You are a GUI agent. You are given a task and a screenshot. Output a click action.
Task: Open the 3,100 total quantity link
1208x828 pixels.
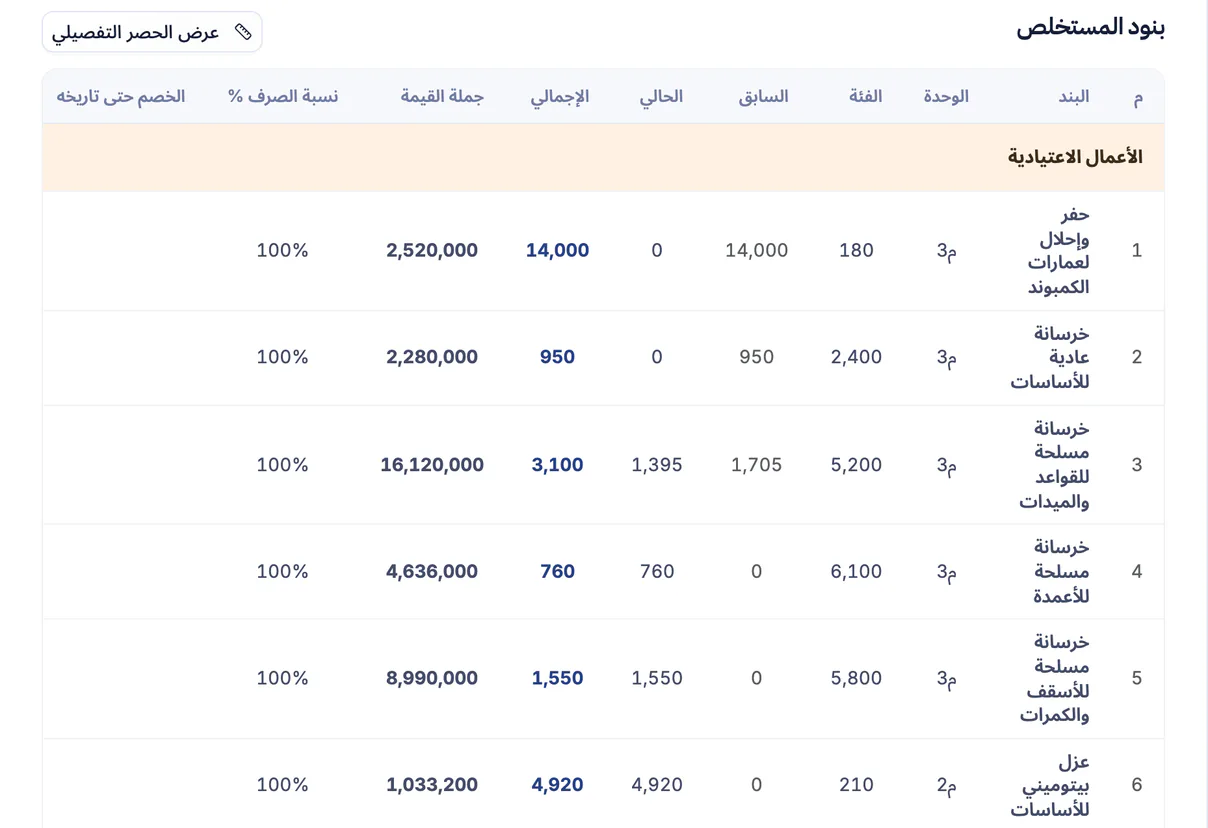(x=557, y=465)
